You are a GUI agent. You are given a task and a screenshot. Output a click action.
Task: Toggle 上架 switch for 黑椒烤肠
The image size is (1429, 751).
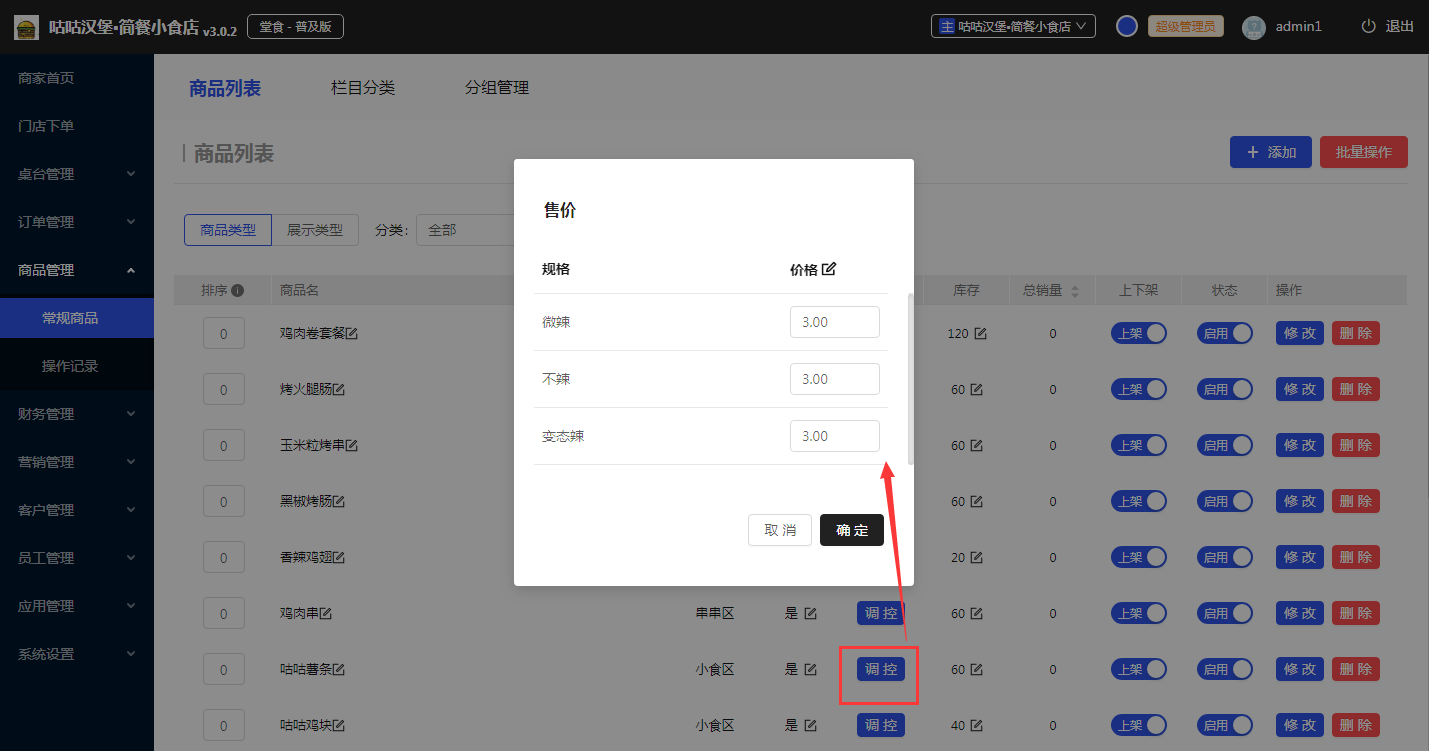pos(1139,502)
